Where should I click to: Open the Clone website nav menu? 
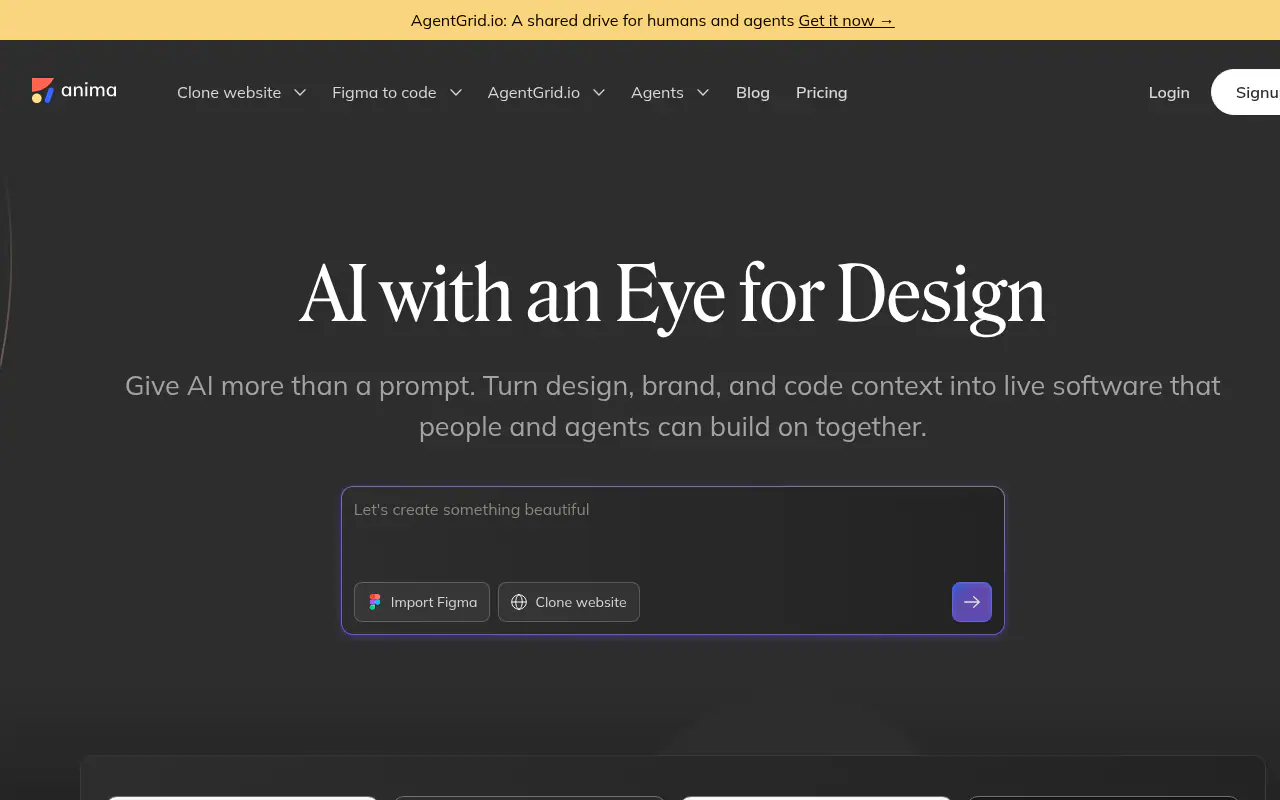229,92
